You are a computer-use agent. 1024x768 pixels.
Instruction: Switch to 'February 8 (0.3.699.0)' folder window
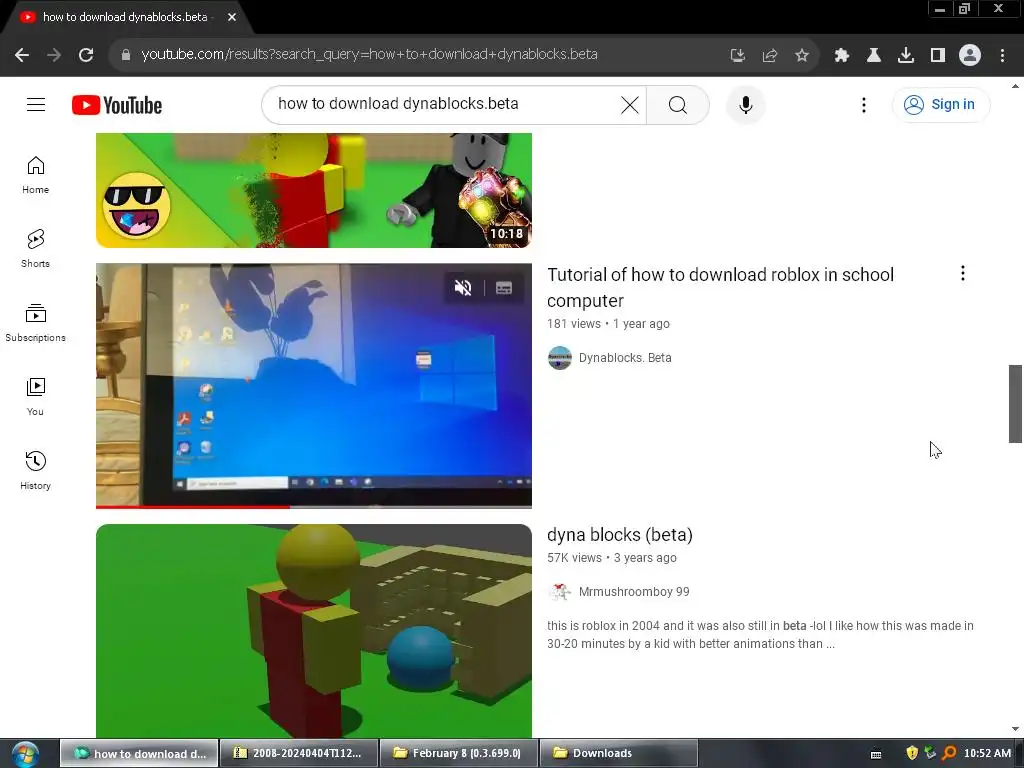pyautogui.click(x=458, y=753)
